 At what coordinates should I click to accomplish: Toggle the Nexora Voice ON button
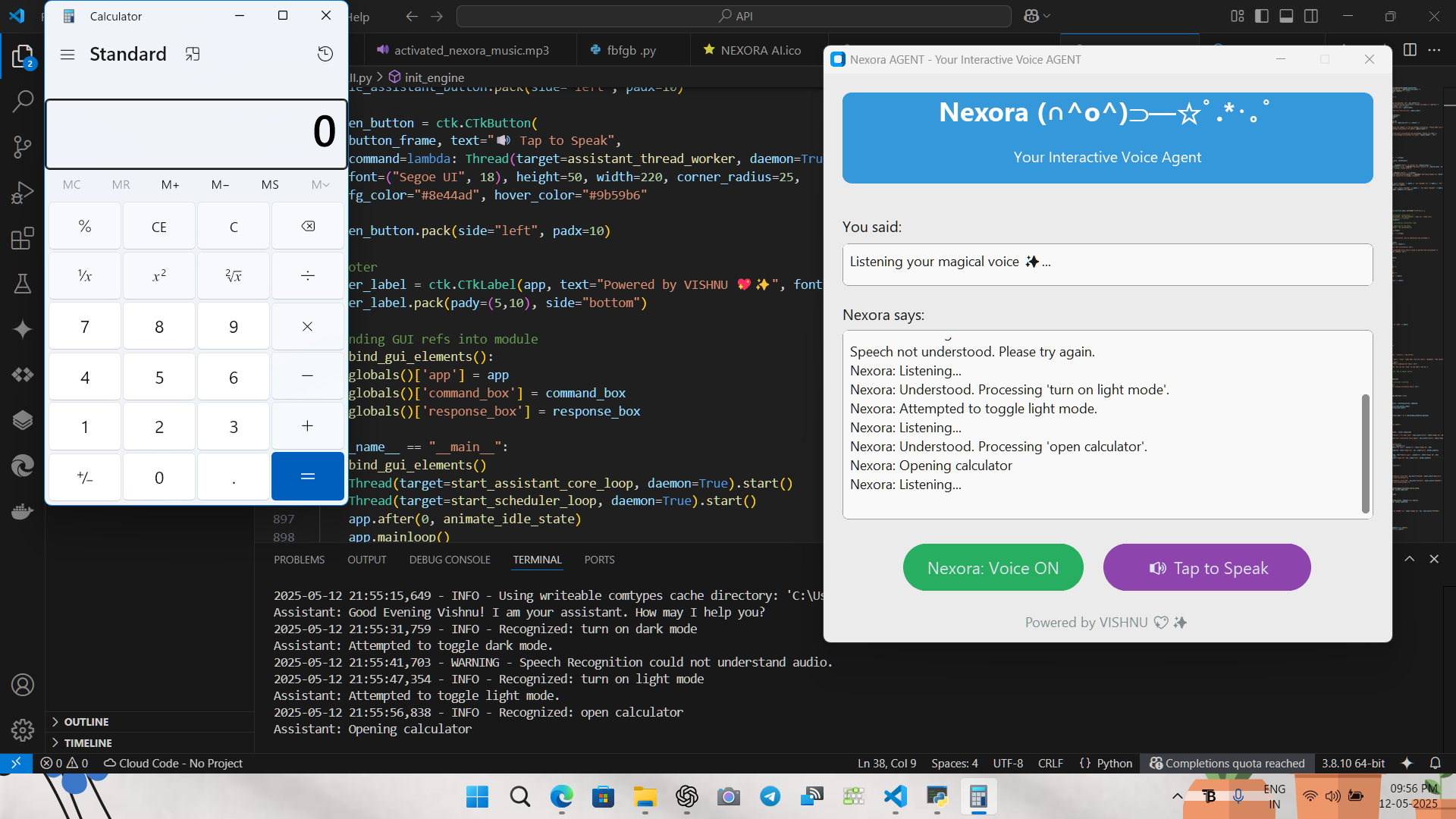click(x=993, y=568)
